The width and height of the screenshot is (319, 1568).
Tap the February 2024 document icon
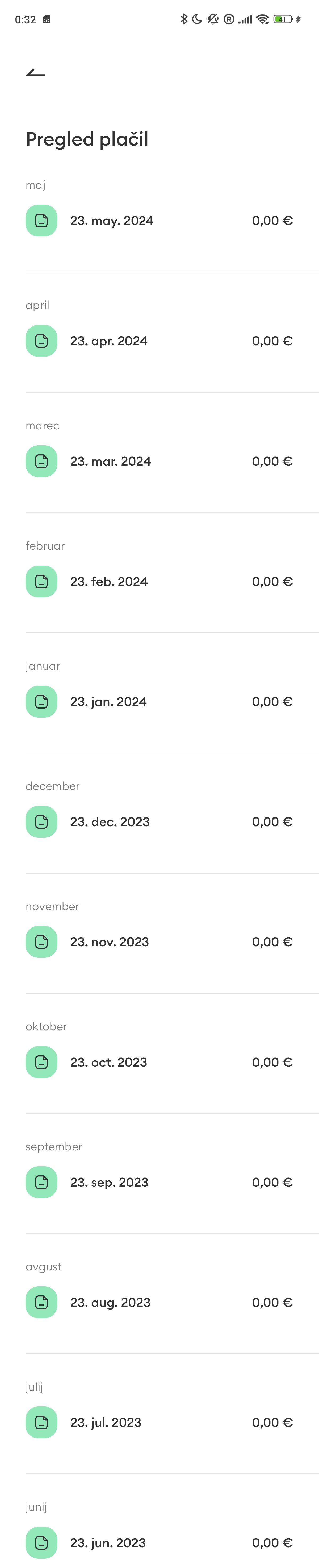click(x=41, y=581)
